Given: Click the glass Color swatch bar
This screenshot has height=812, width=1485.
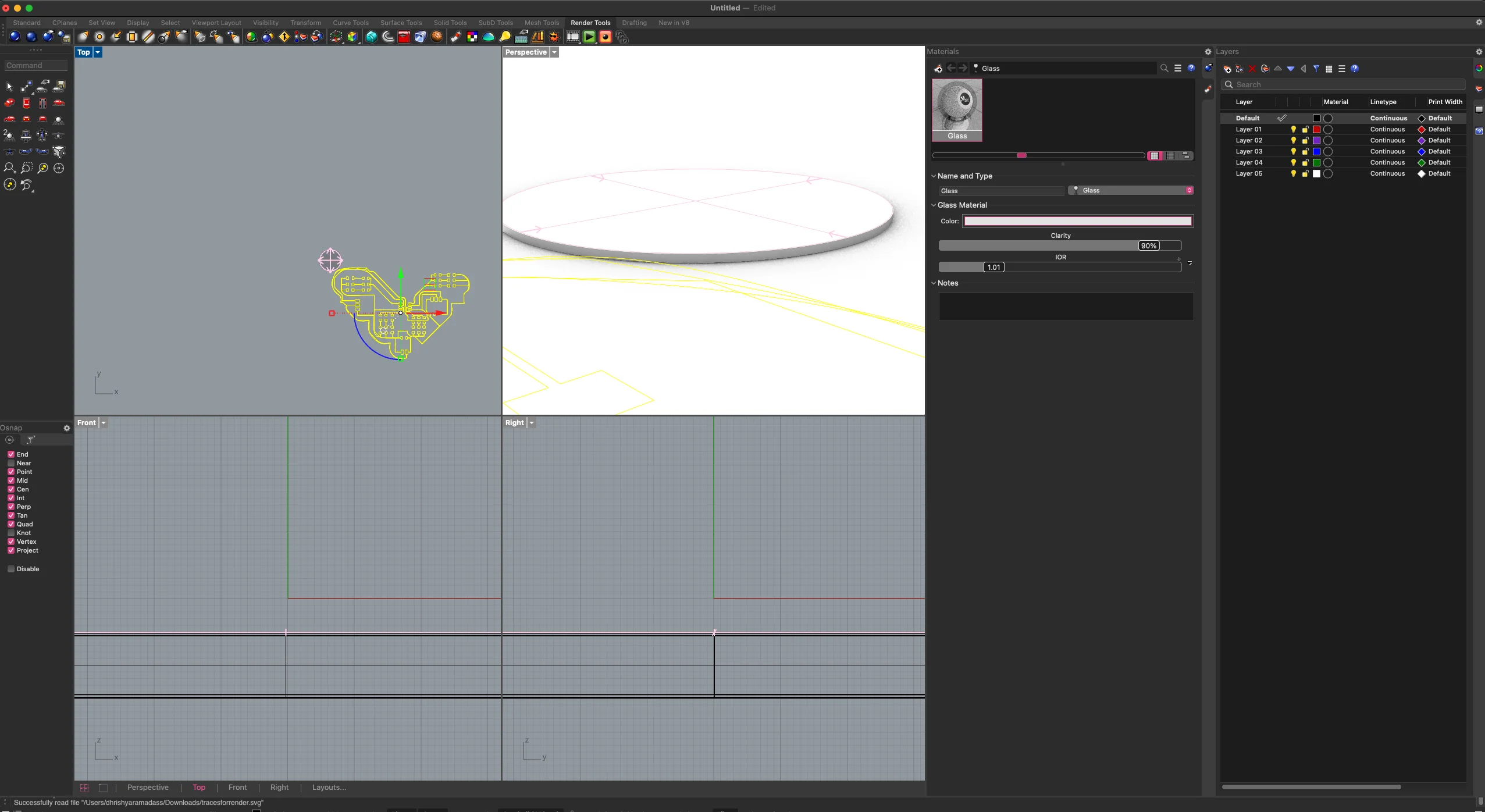Looking at the screenshot, I should pos(1078,221).
